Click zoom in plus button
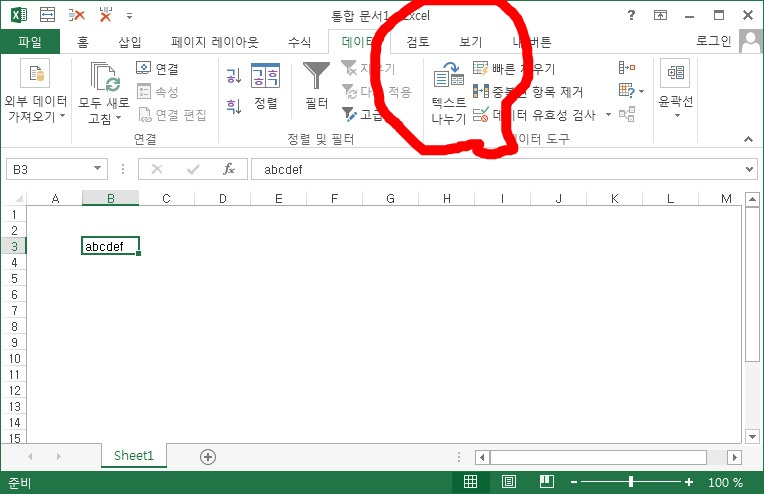 click(x=688, y=482)
